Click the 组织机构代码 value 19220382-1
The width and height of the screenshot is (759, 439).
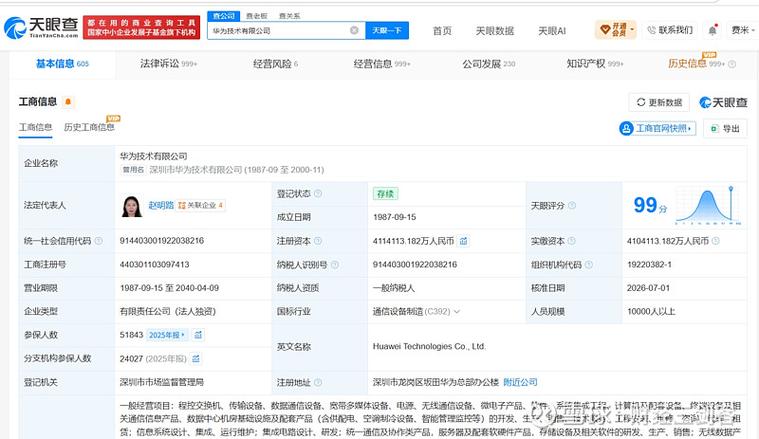[x=649, y=264]
